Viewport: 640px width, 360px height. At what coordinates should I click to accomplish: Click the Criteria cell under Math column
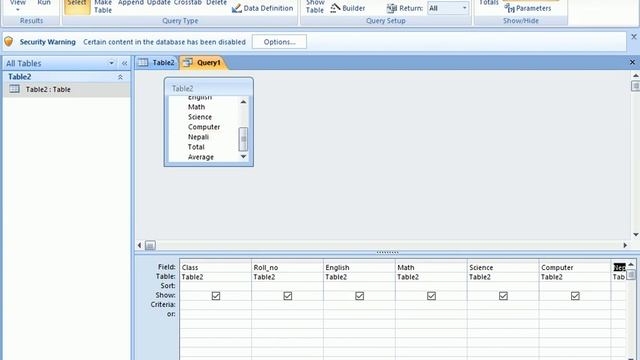coord(431,304)
